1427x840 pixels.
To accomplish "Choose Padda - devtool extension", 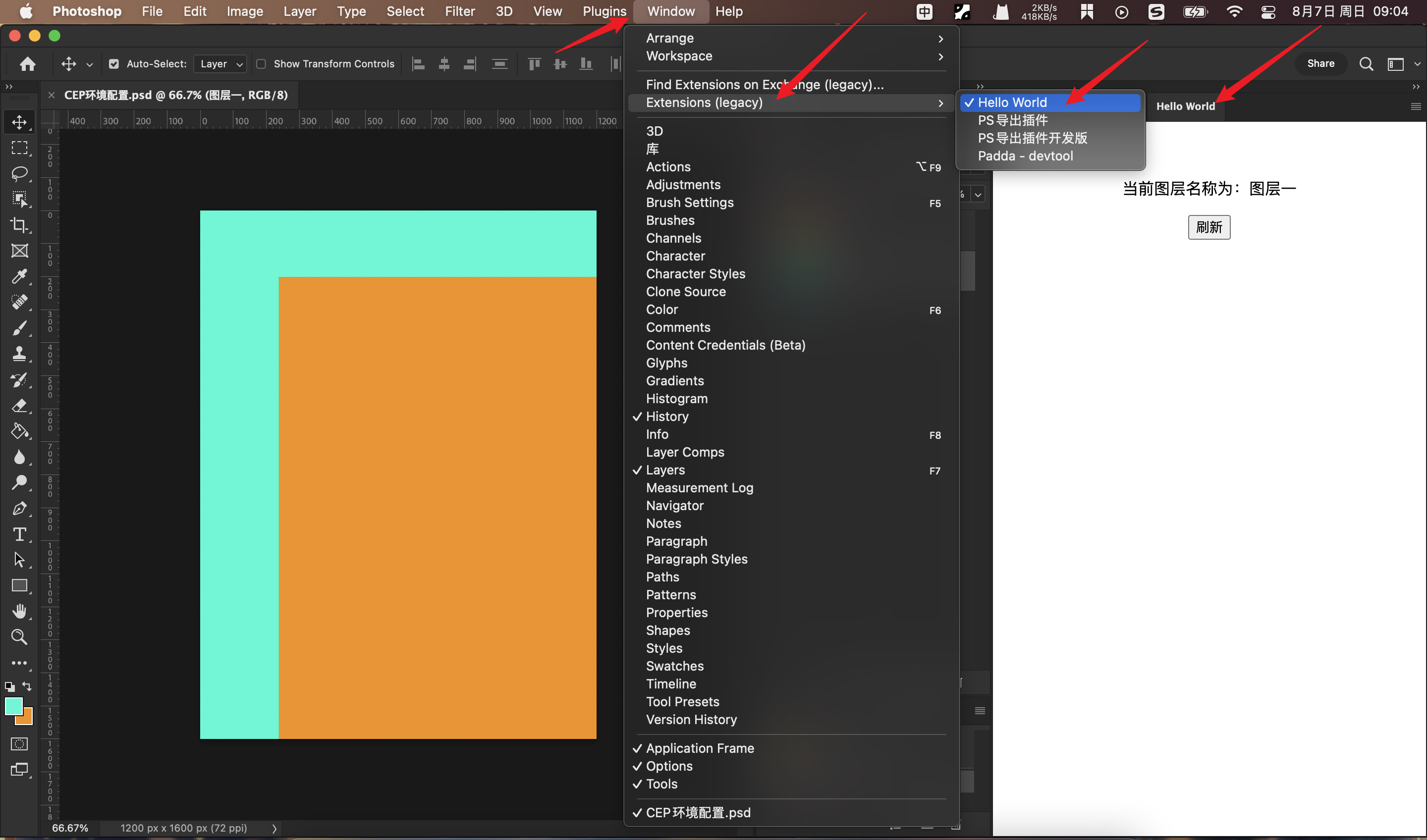I will click(x=1050, y=156).
